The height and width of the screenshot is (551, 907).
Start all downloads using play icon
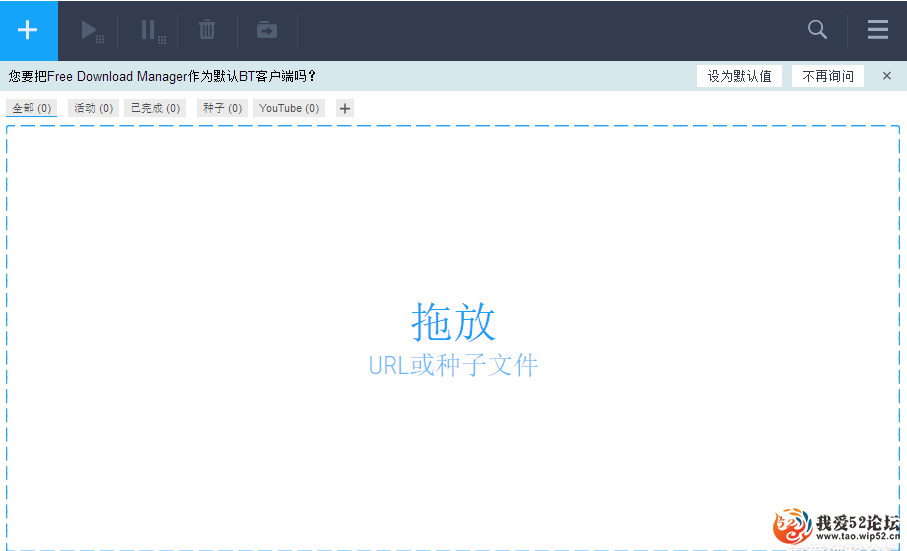pyautogui.click(x=91, y=31)
